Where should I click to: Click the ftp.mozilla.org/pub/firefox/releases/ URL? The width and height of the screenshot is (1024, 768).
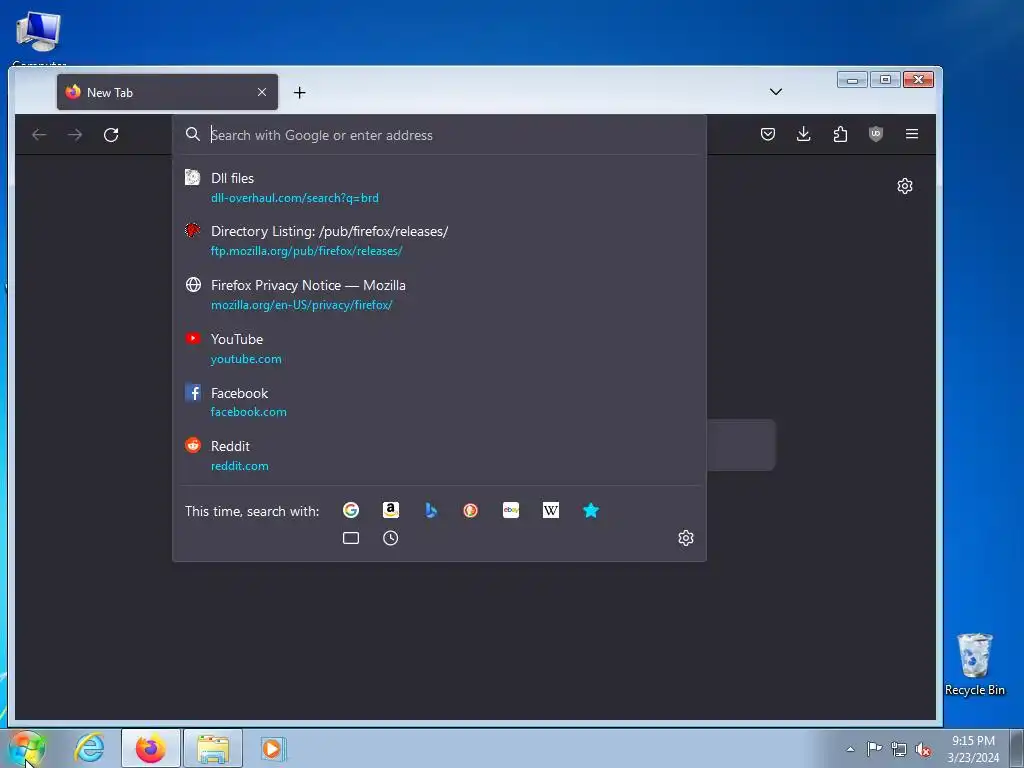(x=306, y=251)
